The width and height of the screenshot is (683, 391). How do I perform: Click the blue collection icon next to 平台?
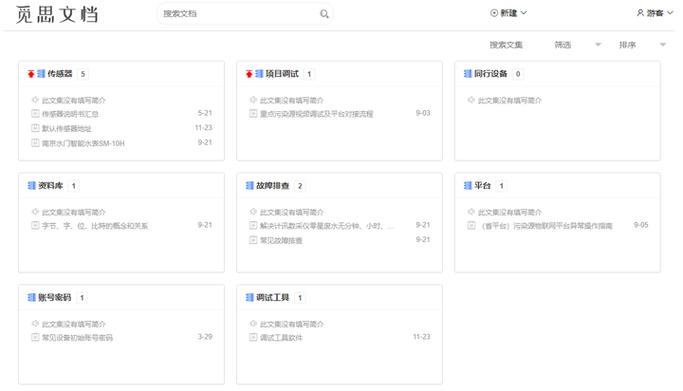[468, 186]
